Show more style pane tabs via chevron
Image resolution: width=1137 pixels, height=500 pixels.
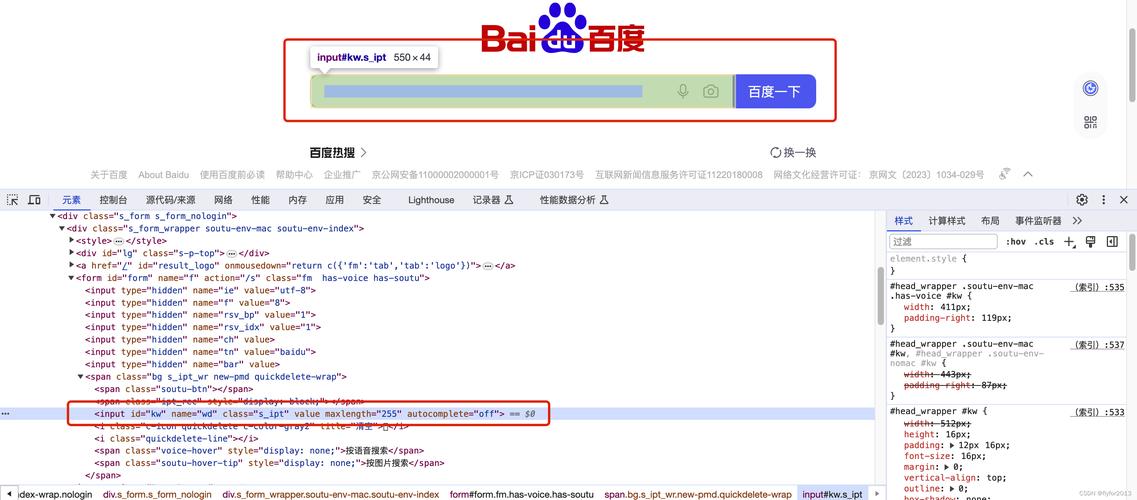tap(1077, 221)
